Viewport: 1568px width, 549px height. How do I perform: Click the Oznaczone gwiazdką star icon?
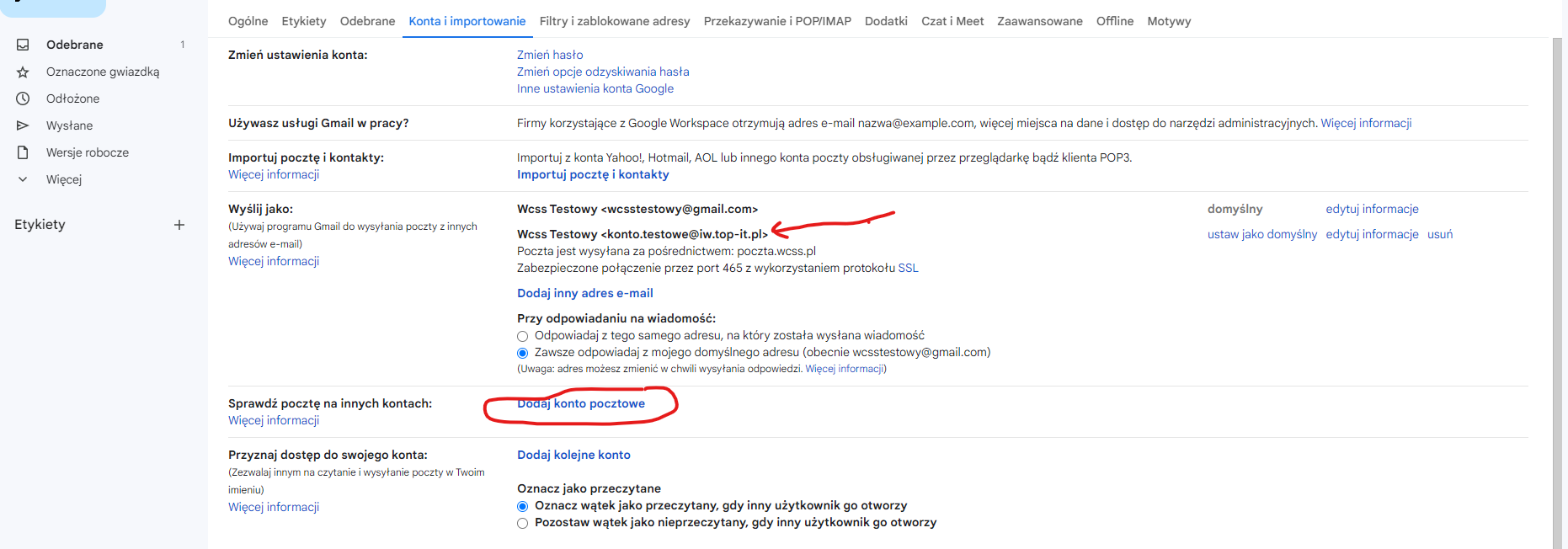[23, 72]
